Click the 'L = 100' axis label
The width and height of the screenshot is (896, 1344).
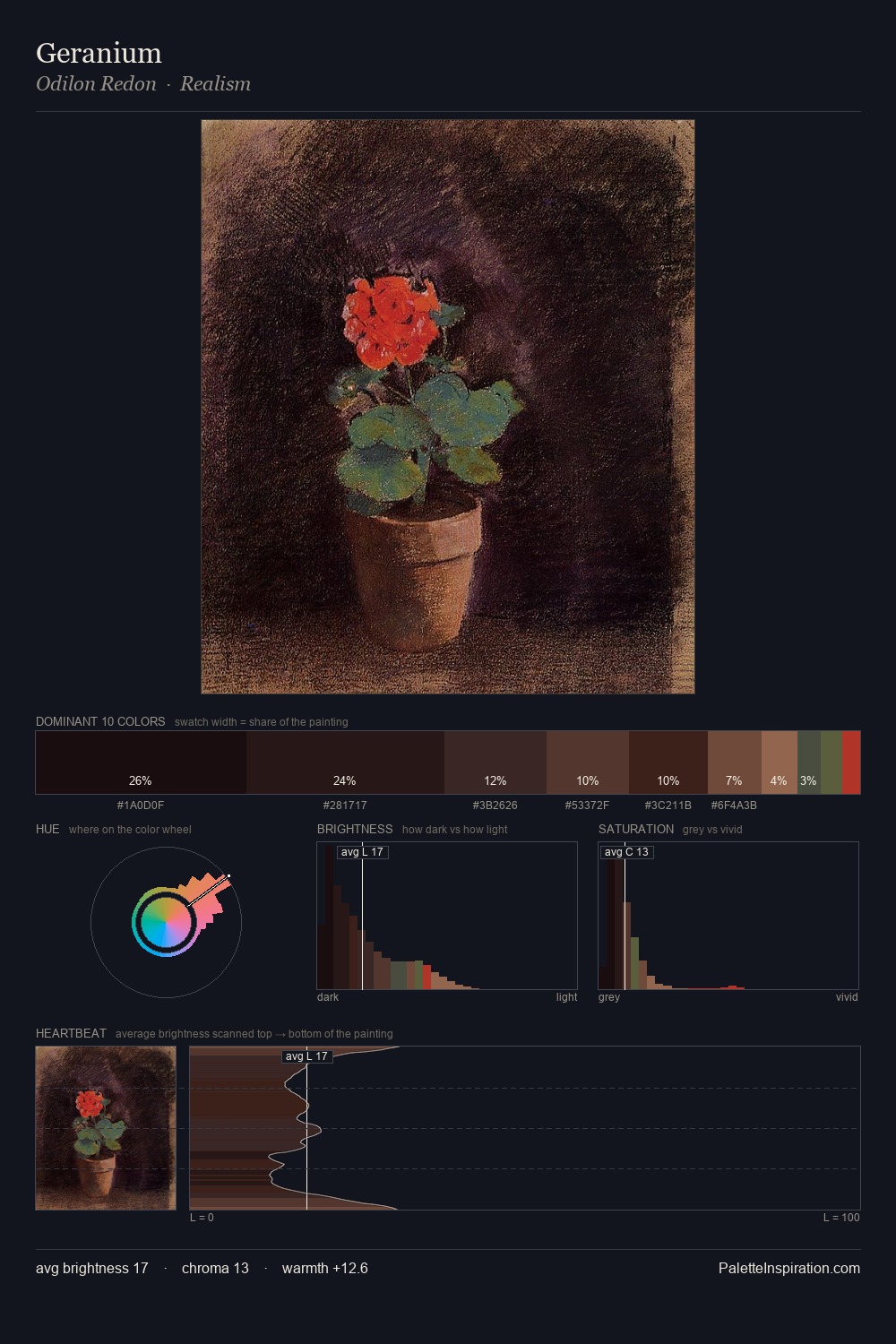[841, 1218]
